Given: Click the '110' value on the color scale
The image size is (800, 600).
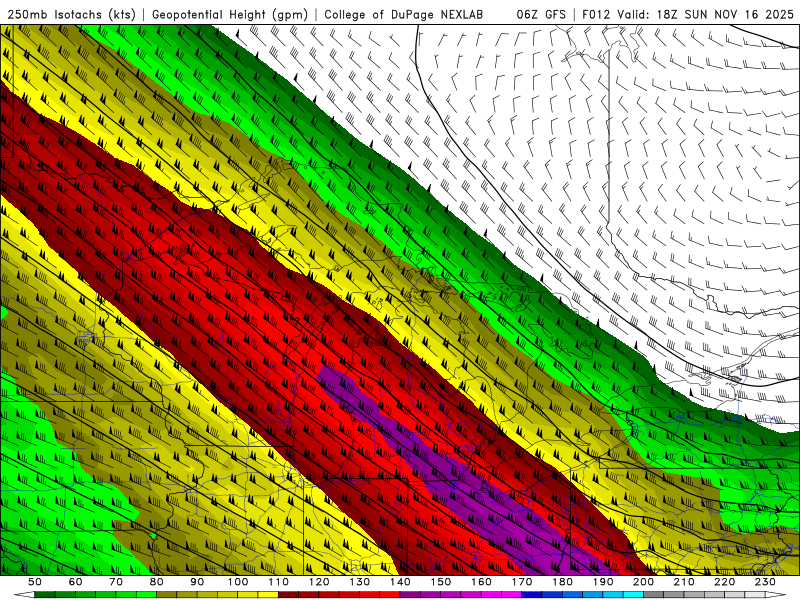Looking at the screenshot, I should [x=279, y=582].
